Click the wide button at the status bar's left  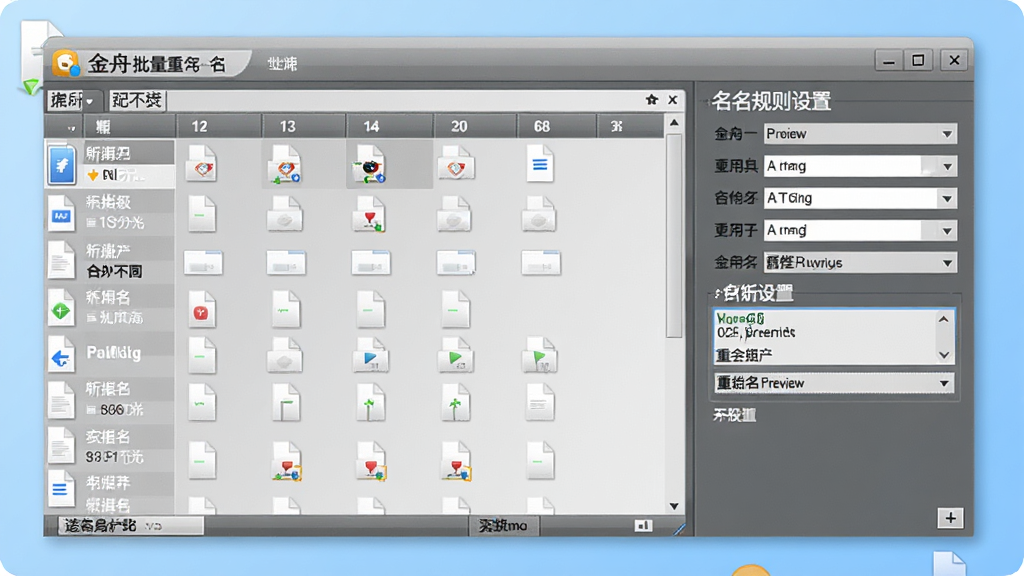pos(131,526)
